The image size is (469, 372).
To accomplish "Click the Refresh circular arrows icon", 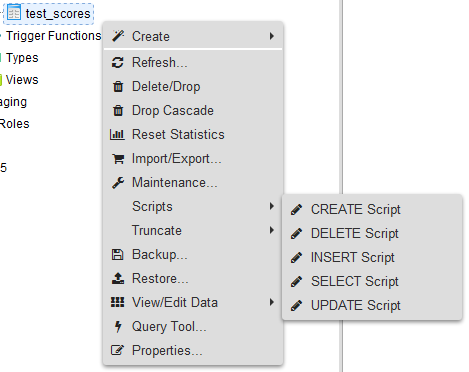I will point(118,62).
